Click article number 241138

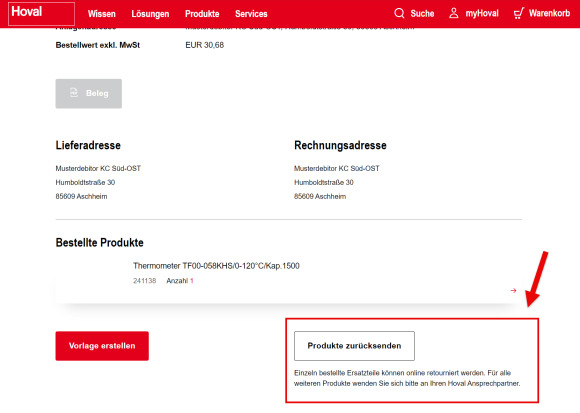click(145, 281)
